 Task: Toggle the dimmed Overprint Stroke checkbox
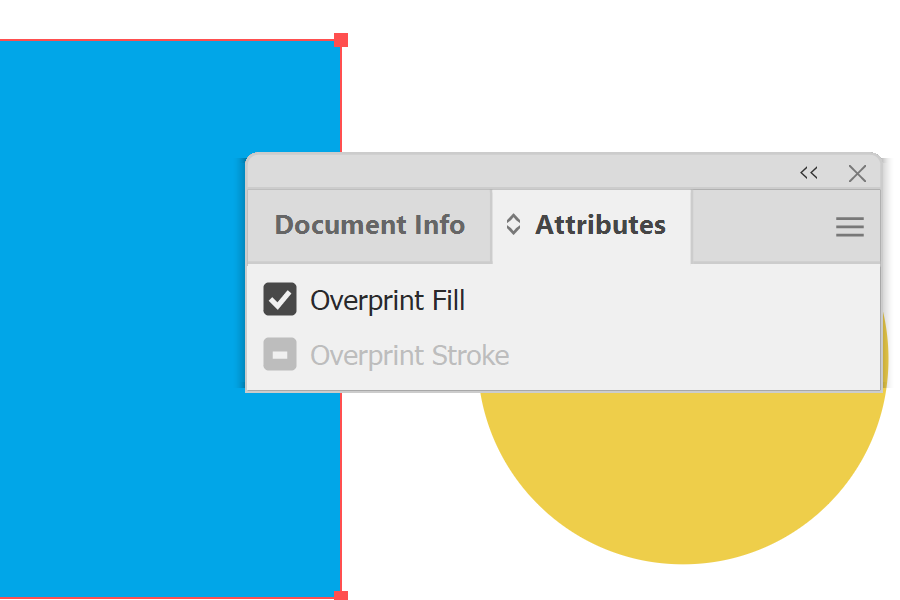point(280,354)
